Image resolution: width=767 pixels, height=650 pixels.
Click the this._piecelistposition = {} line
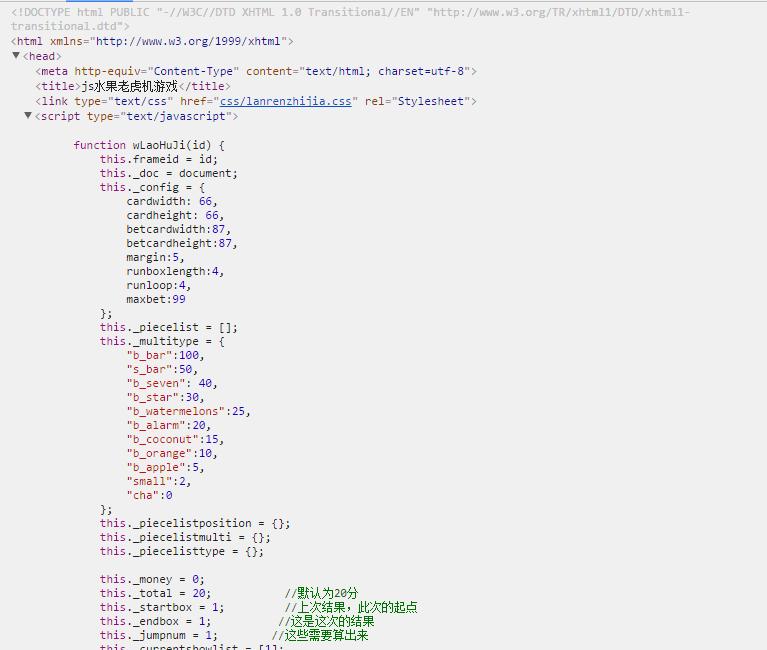[195, 523]
